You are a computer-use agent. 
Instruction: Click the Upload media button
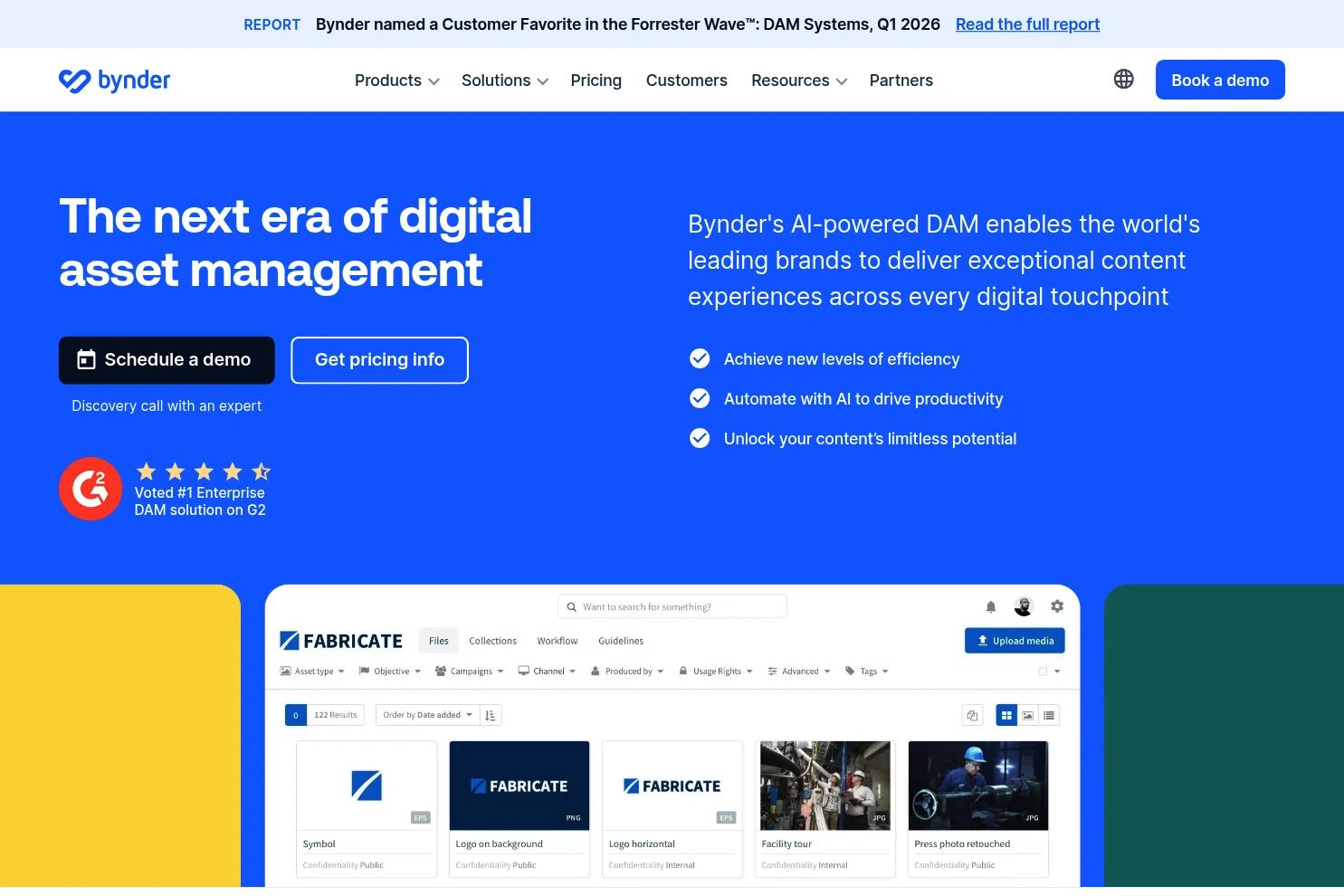[1015, 641]
